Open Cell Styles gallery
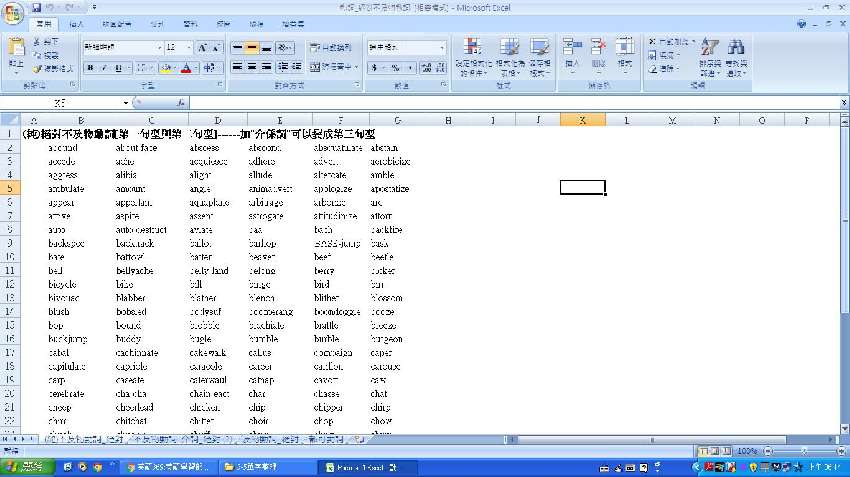This screenshot has height=477, width=850. [x=539, y=57]
